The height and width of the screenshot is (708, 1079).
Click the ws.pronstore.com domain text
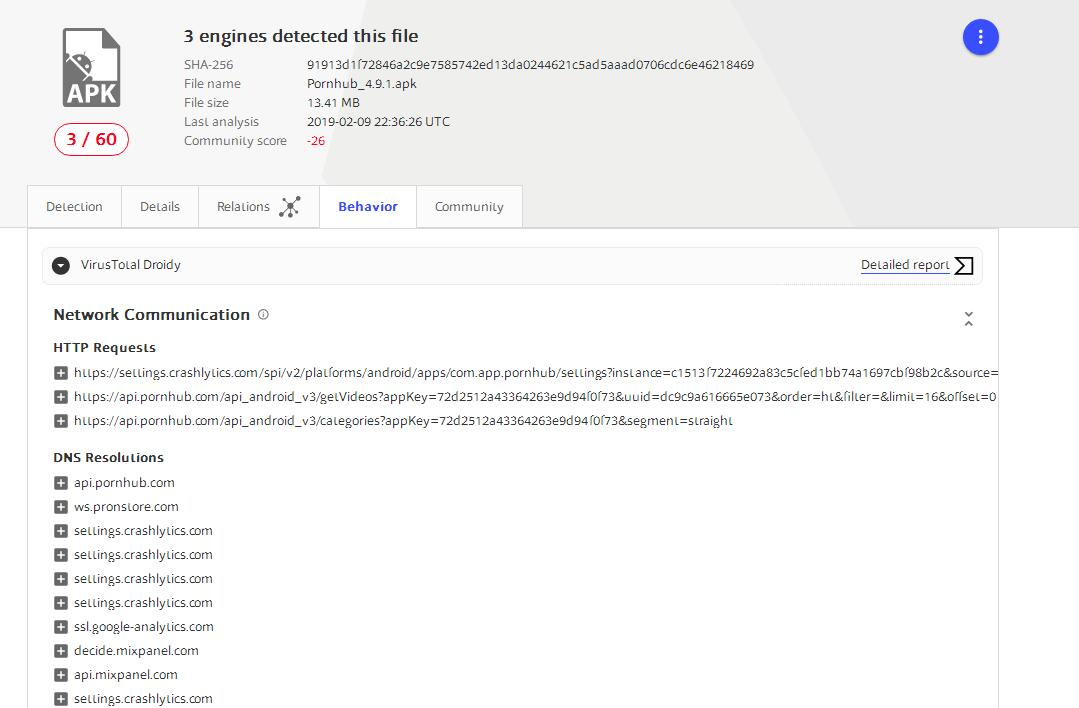127,507
